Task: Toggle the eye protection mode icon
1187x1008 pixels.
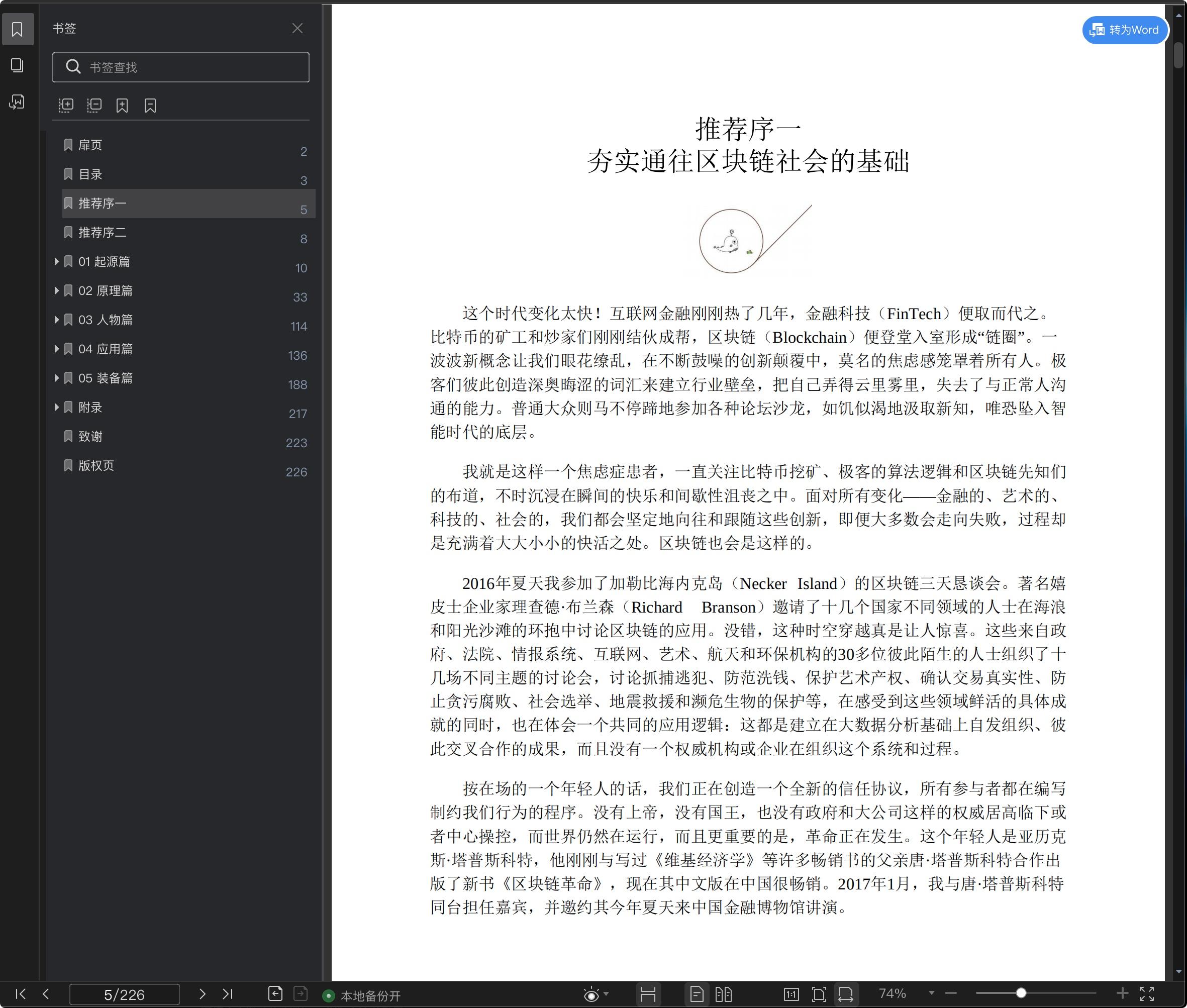Action: pyautogui.click(x=591, y=995)
